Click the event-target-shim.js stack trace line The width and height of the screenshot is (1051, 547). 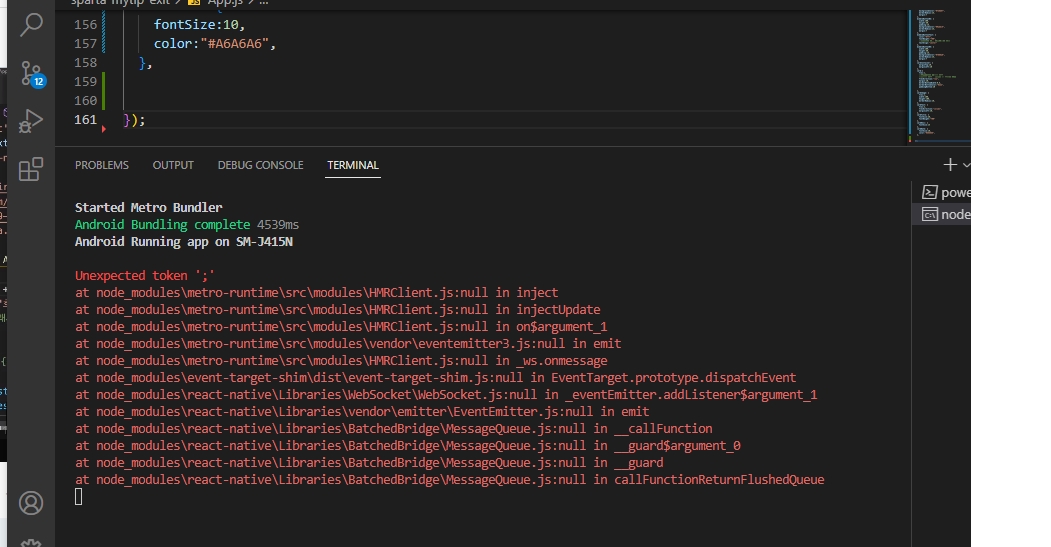tap(436, 377)
